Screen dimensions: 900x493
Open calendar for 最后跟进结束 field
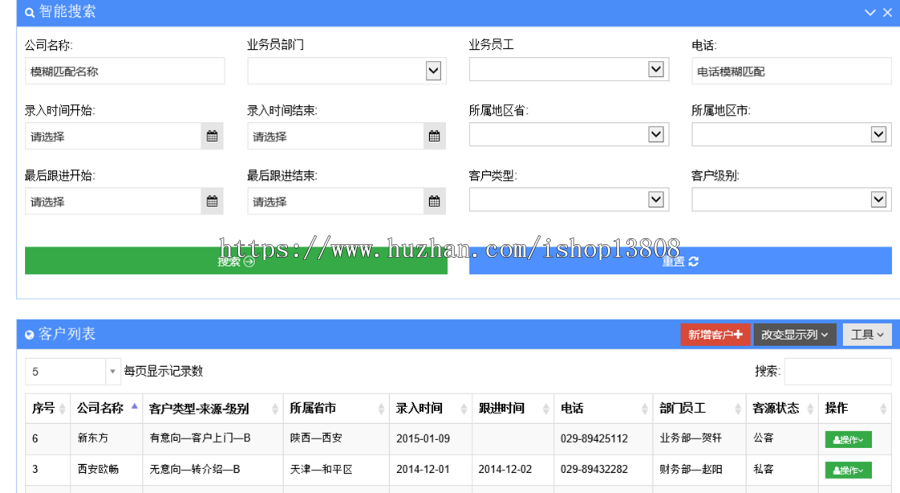click(x=435, y=201)
